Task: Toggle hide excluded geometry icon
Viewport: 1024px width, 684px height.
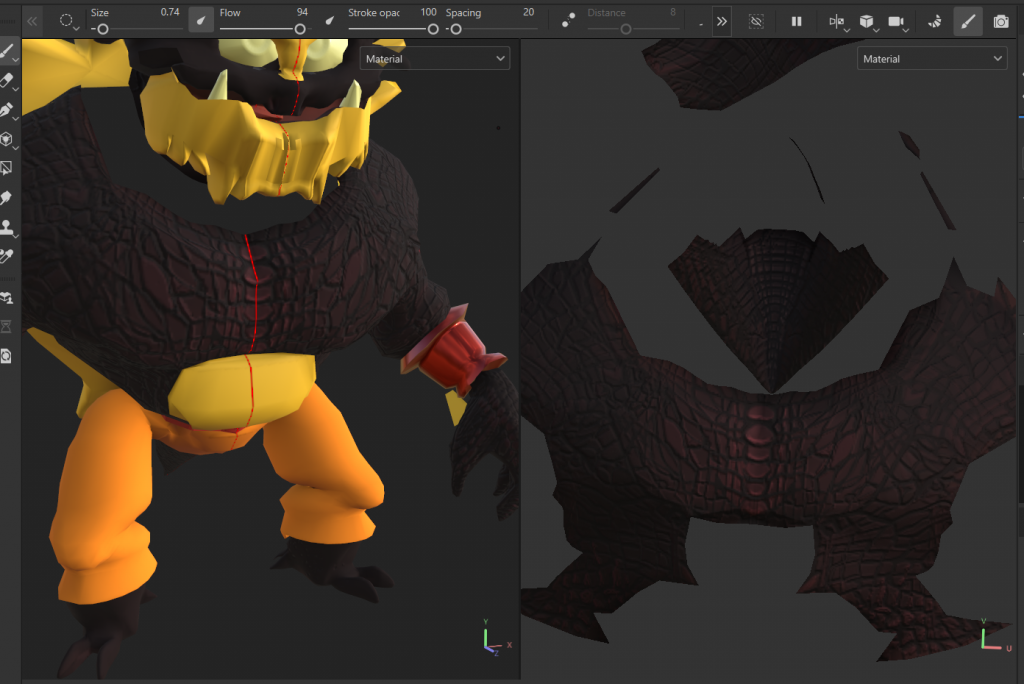Action: [756, 22]
